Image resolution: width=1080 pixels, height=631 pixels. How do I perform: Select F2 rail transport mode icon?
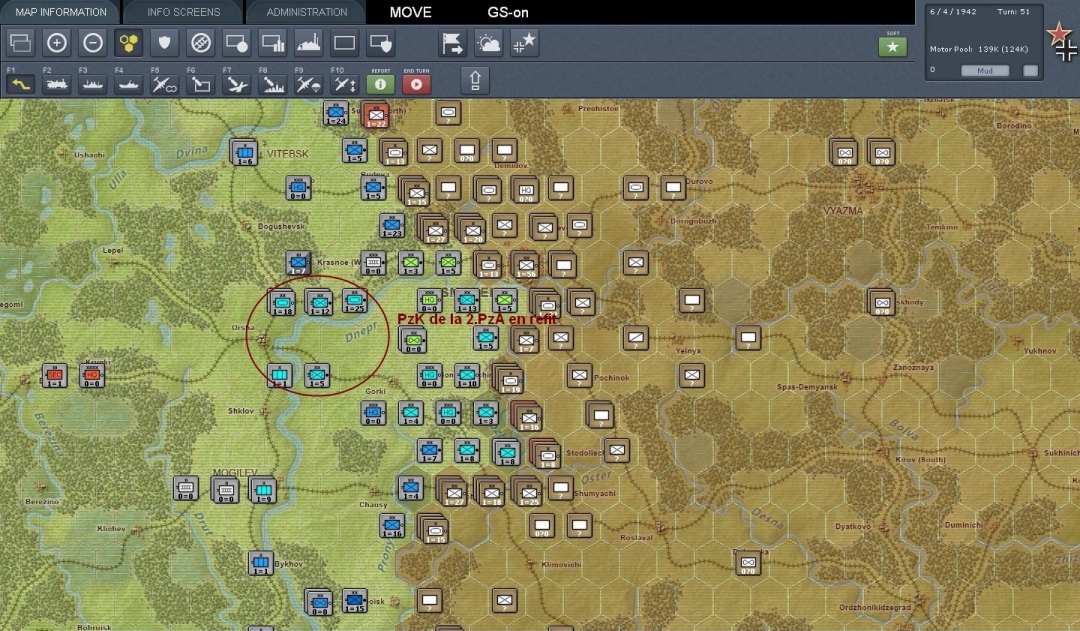(56, 84)
